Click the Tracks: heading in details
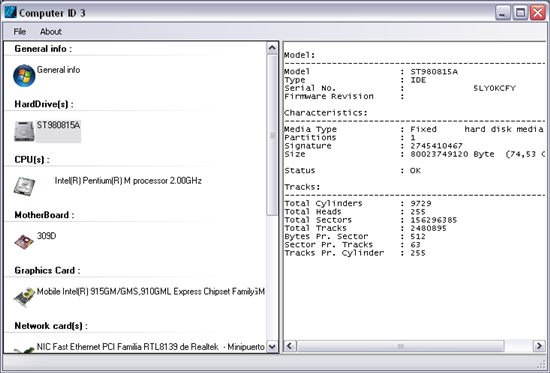This screenshot has height=373, width=550. (302, 187)
